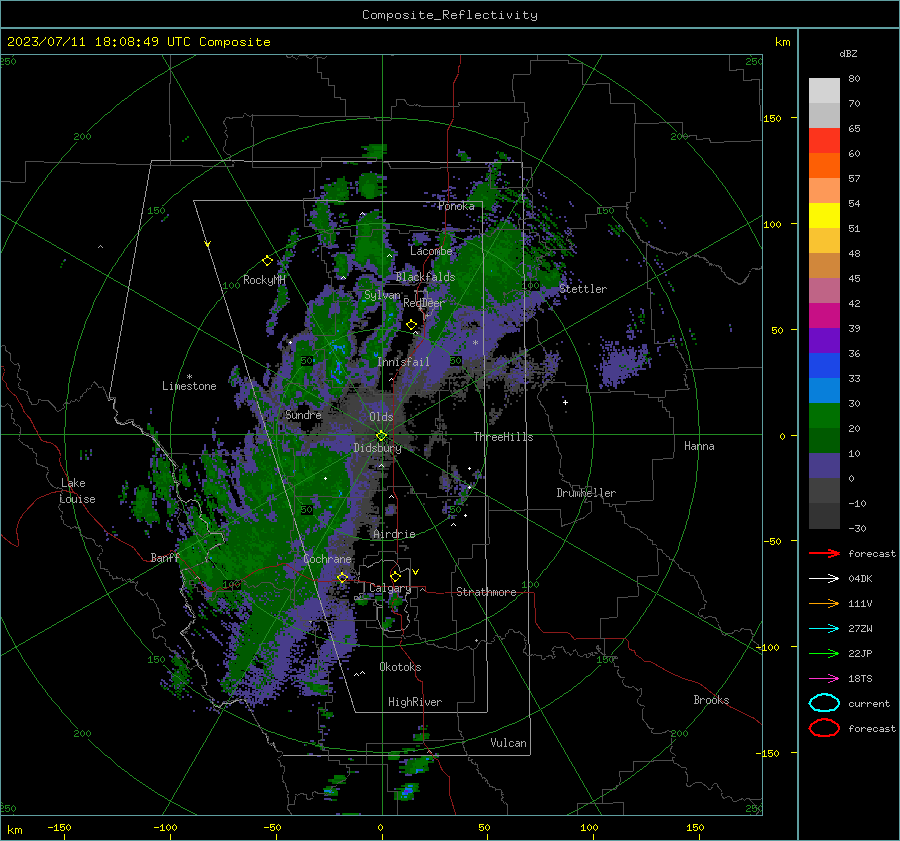The height and width of the screenshot is (841, 900).
Task: Click the Drumheller label on map
Action: pos(586,493)
